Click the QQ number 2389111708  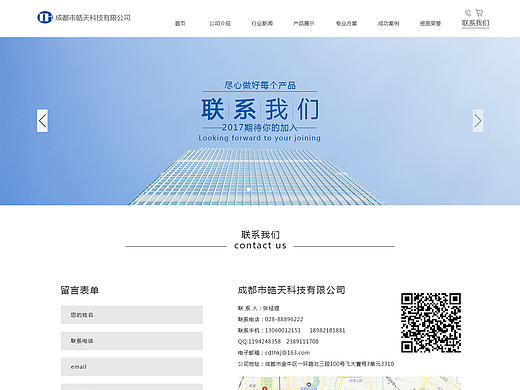pyautogui.click(x=302, y=341)
